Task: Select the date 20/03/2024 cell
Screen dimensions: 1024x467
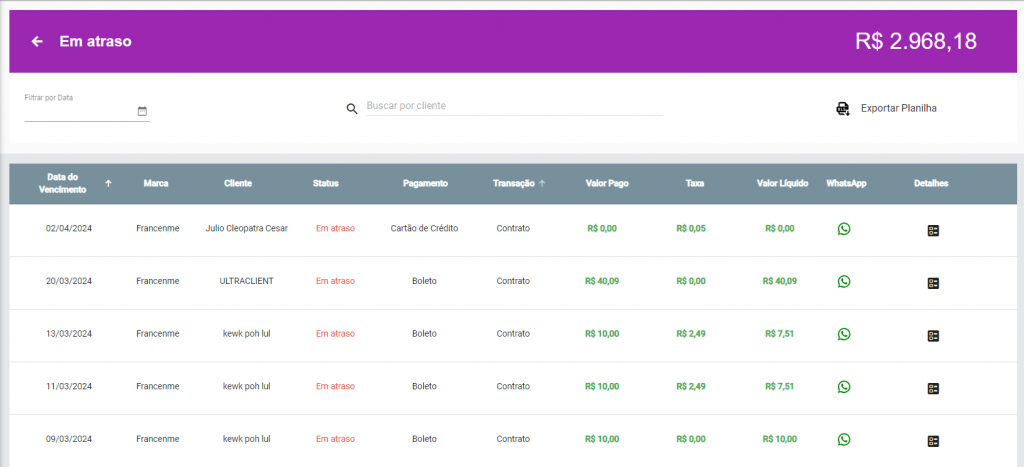Action: coord(69,281)
